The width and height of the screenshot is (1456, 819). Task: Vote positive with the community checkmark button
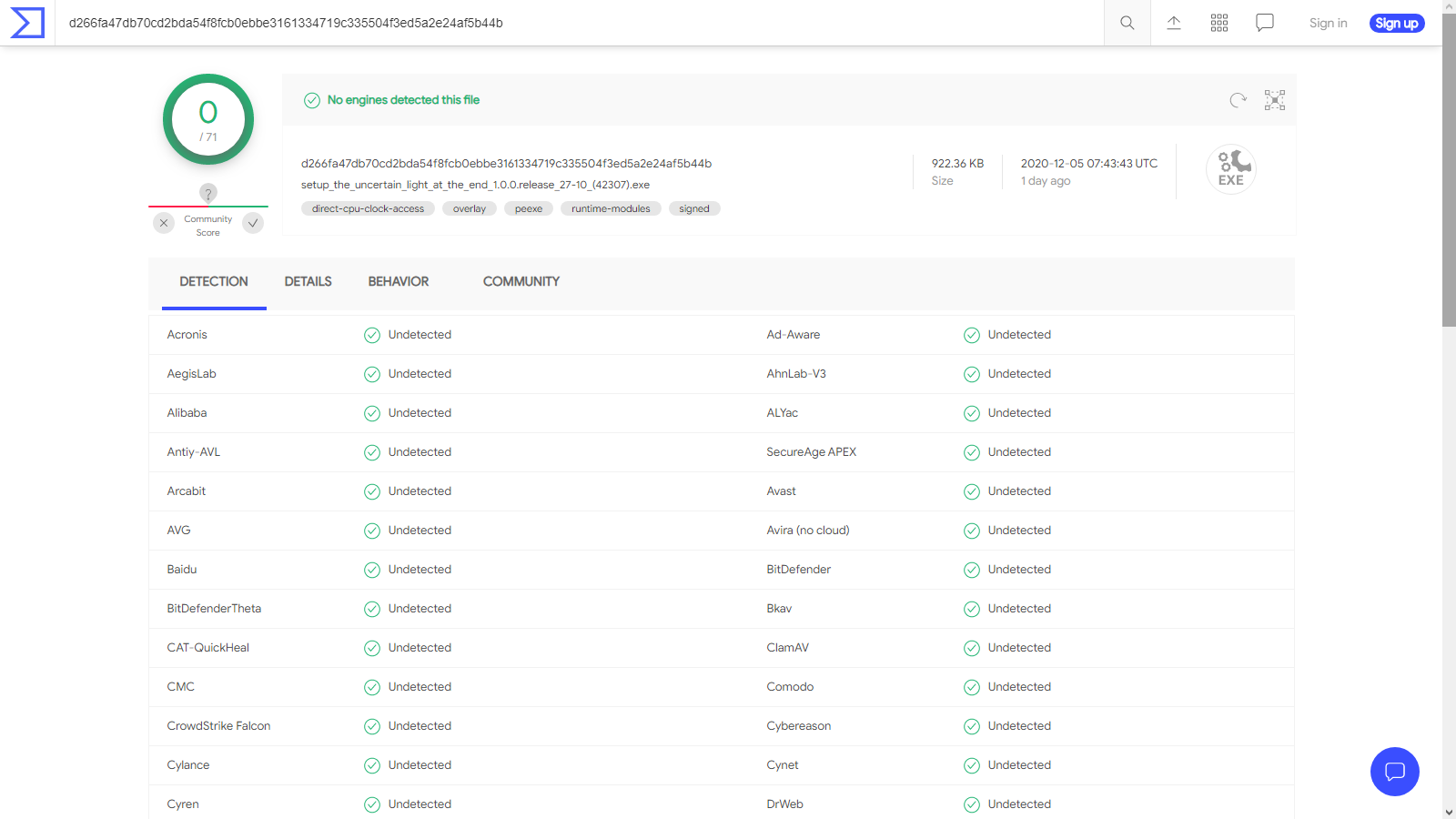pyautogui.click(x=253, y=223)
